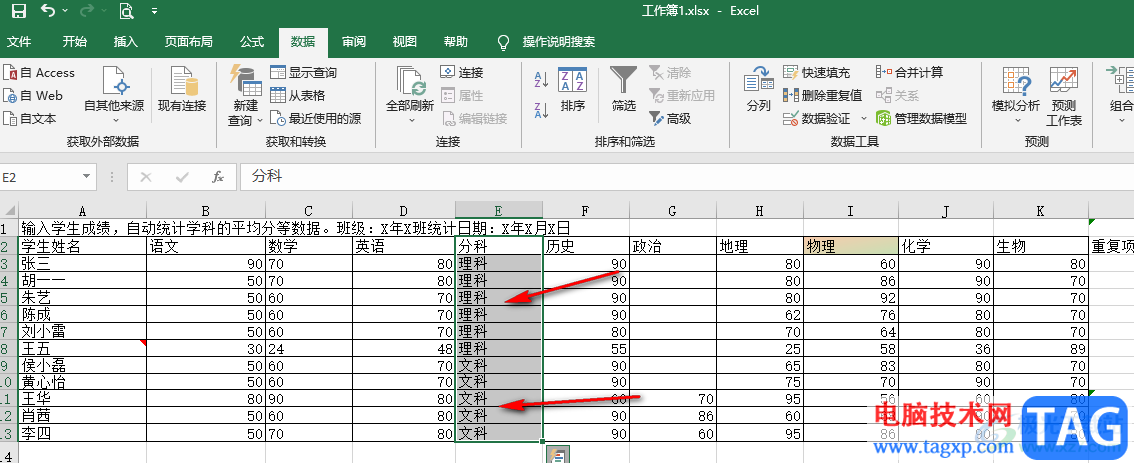The height and width of the screenshot is (463, 1134).
Task: Click the Name Box showing E2
Action: 39,177
